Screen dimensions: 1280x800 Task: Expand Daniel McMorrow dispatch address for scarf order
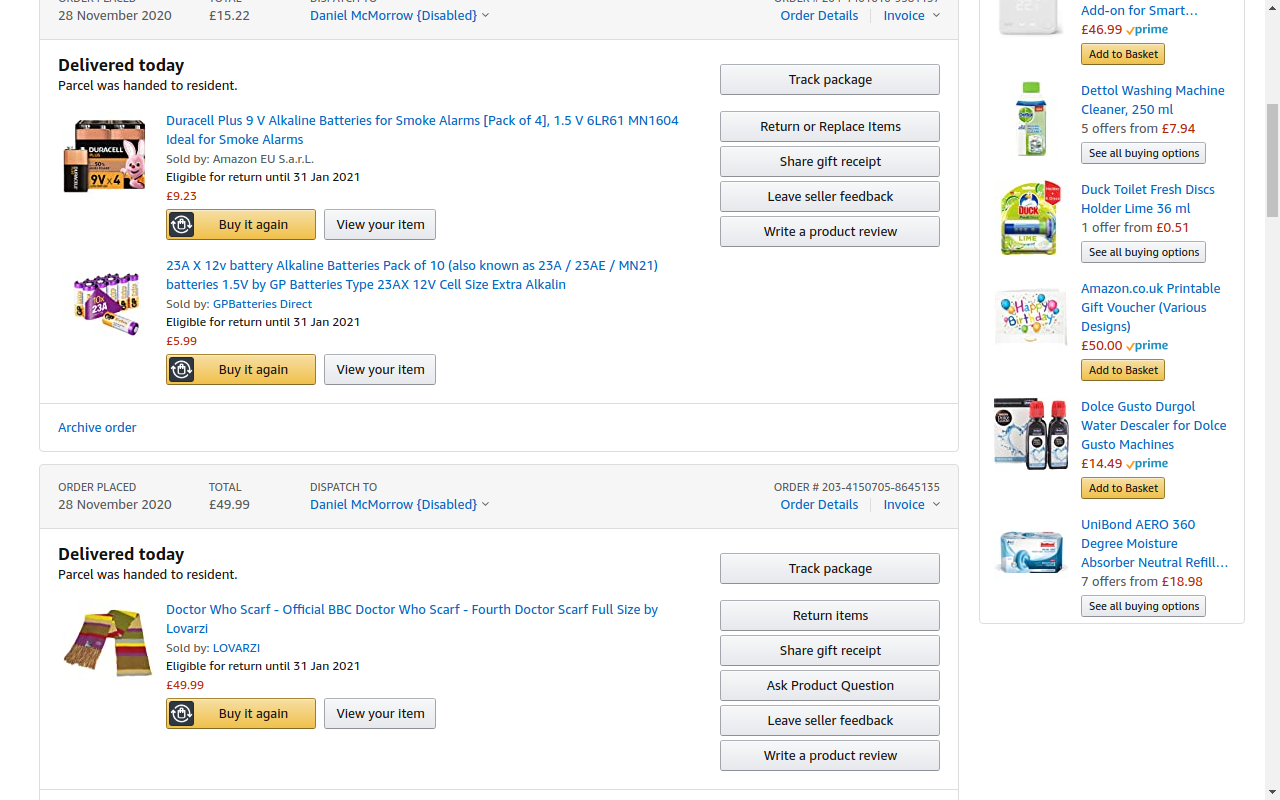[x=399, y=505]
